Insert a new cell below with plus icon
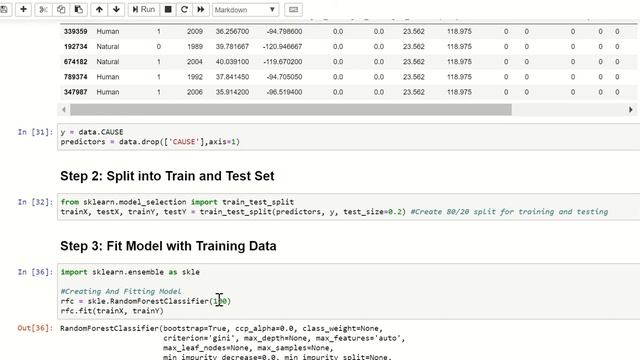 (23, 9)
